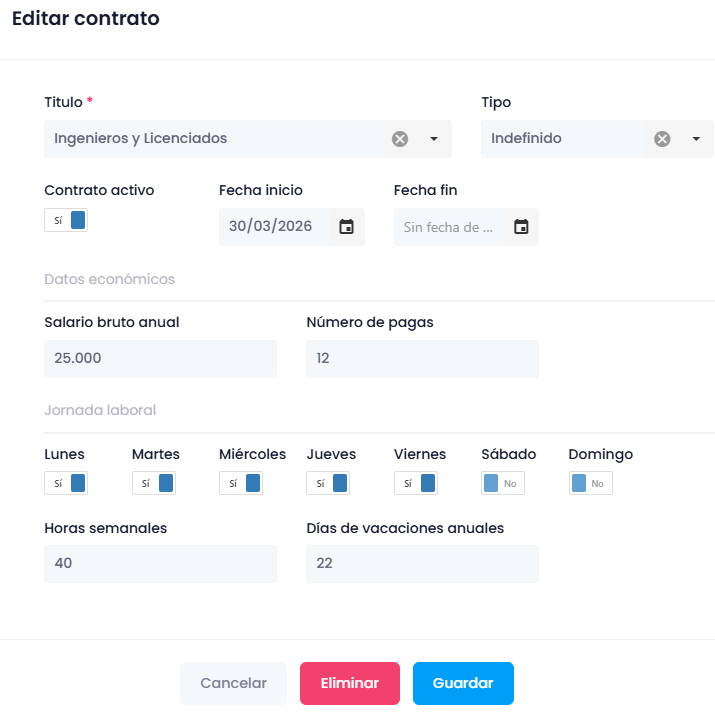The width and height of the screenshot is (715, 724).
Task: Expand the Tipo dropdown arrow
Action: (696, 139)
